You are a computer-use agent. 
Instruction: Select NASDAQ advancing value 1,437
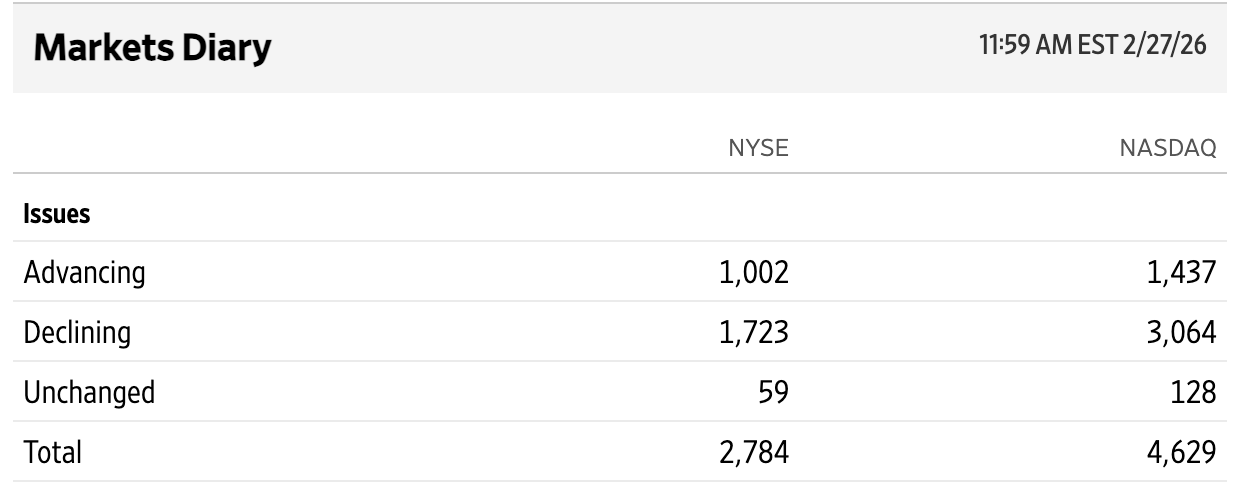pos(1182,272)
